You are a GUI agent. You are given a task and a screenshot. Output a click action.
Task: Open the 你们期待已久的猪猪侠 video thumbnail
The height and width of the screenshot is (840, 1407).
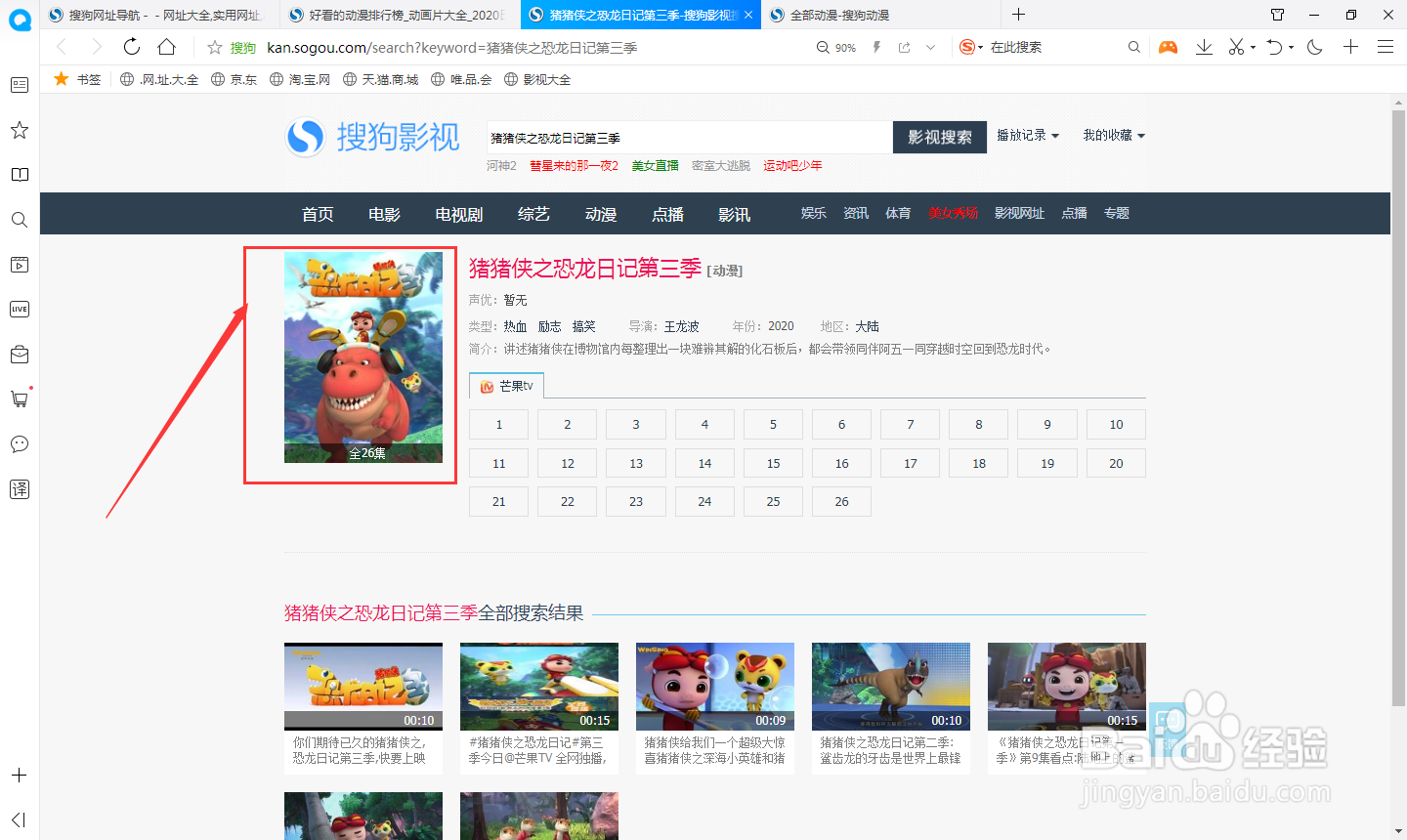pyautogui.click(x=363, y=687)
